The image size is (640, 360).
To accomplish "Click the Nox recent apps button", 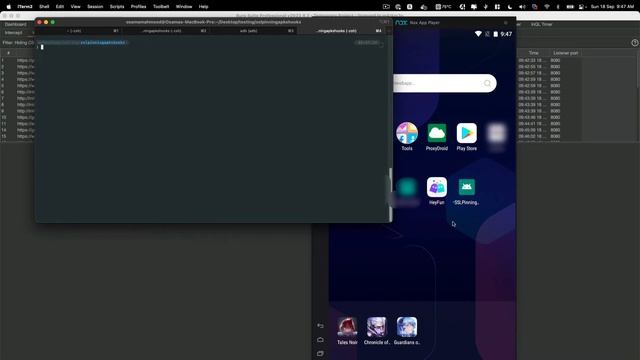I will tap(320, 353).
